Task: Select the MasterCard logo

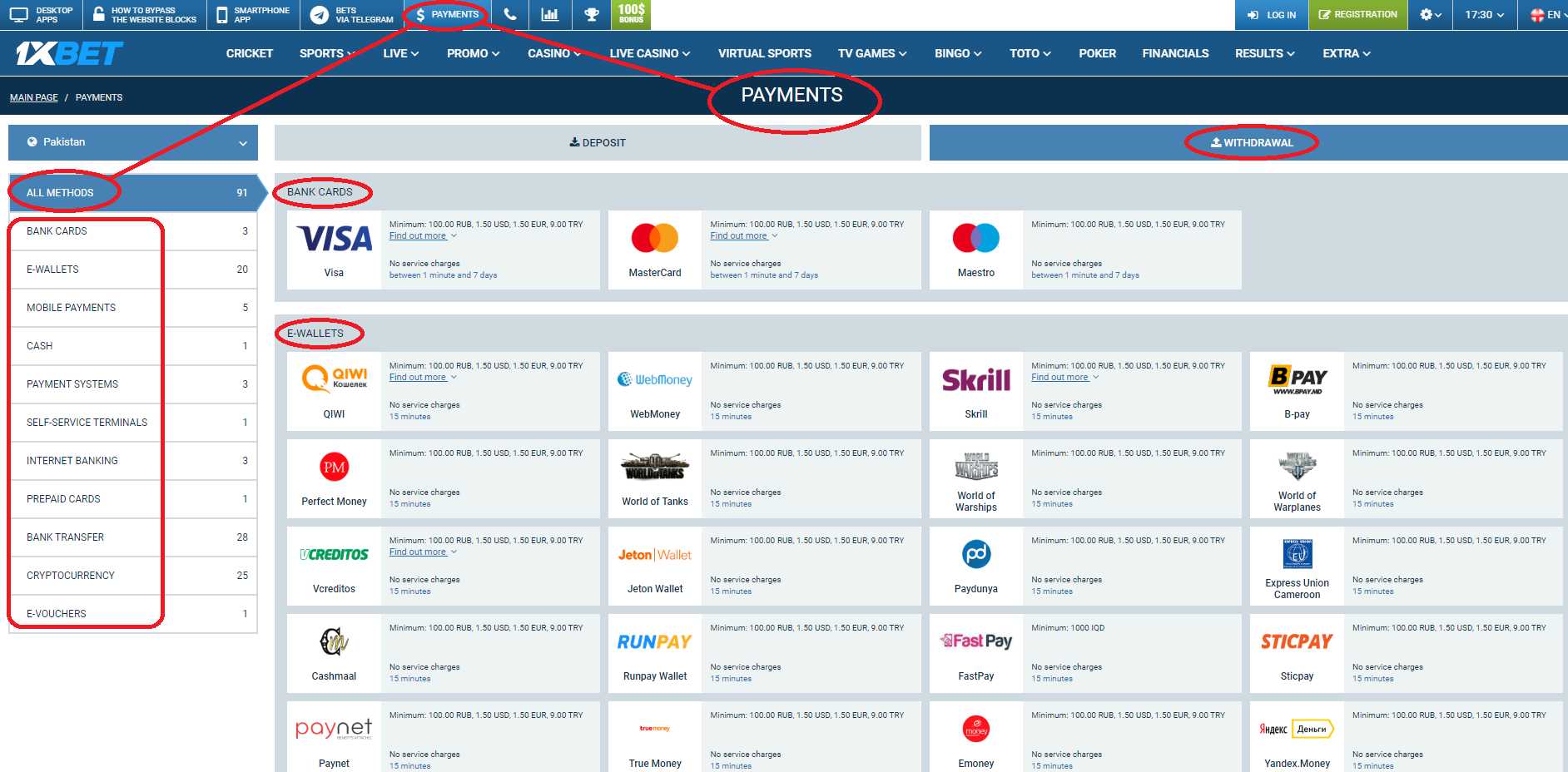Action: coord(655,238)
